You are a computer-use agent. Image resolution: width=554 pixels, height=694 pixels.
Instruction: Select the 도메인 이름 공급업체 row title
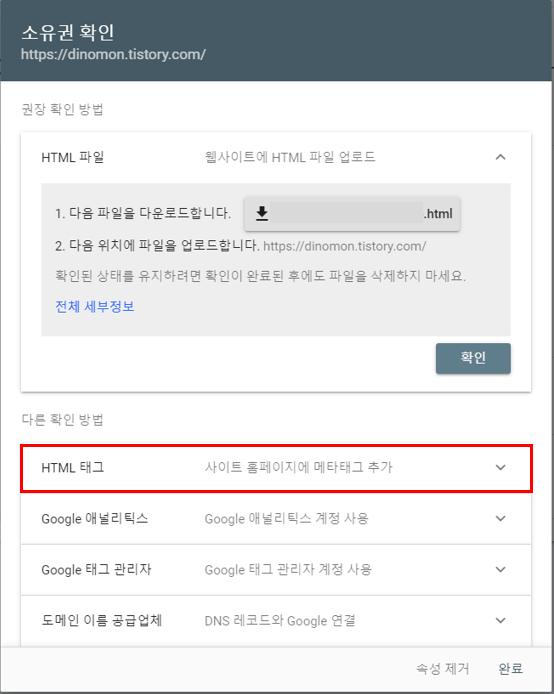click(x=102, y=621)
